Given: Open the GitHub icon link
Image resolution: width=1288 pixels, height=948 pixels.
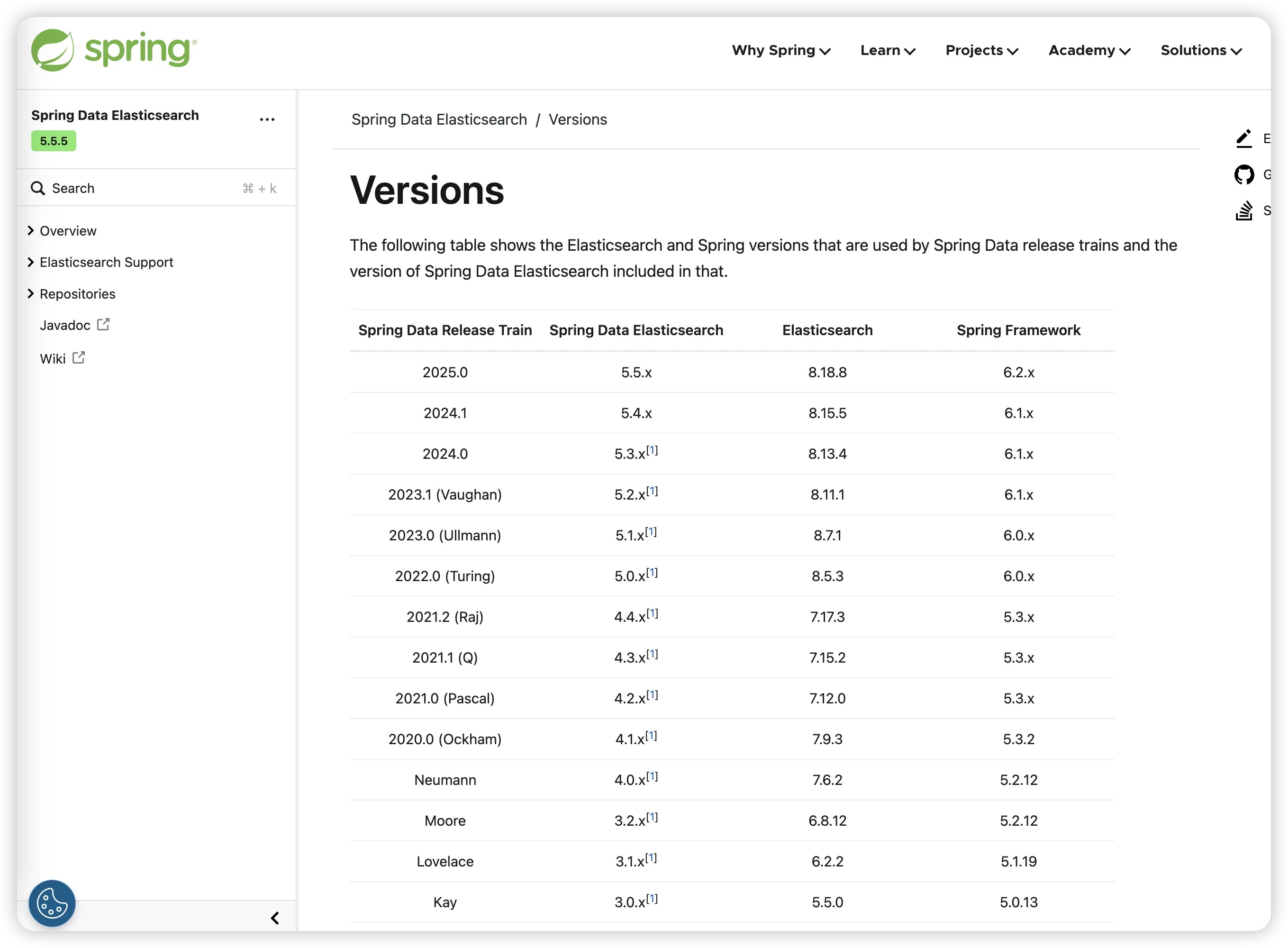Looking at the screenshot, I should (1244, 174).
